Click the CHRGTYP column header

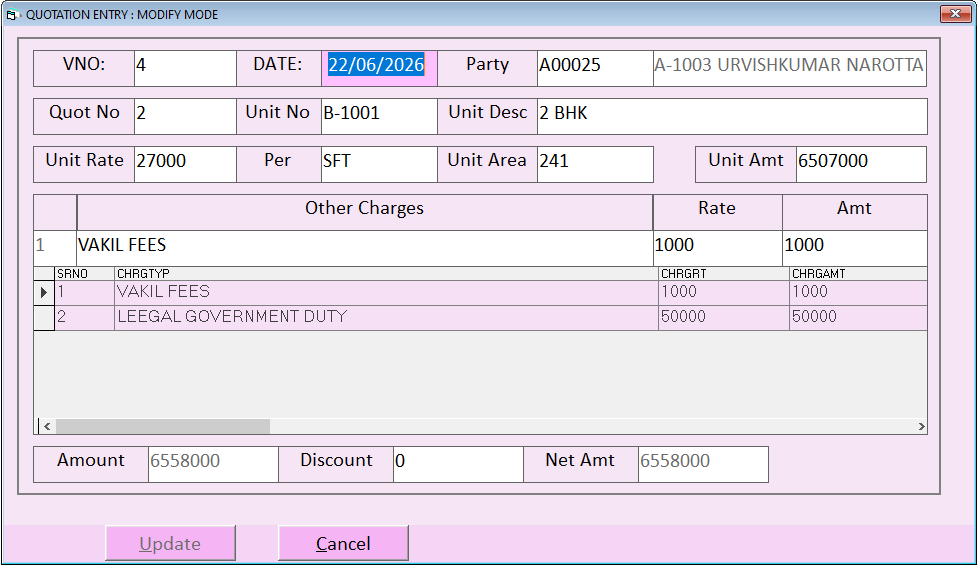386,274
